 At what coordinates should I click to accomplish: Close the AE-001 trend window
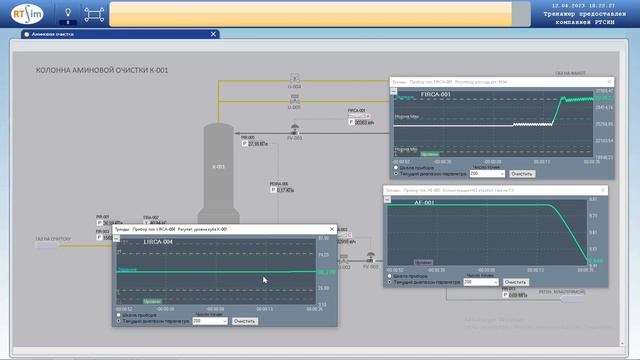click(603, 190)
